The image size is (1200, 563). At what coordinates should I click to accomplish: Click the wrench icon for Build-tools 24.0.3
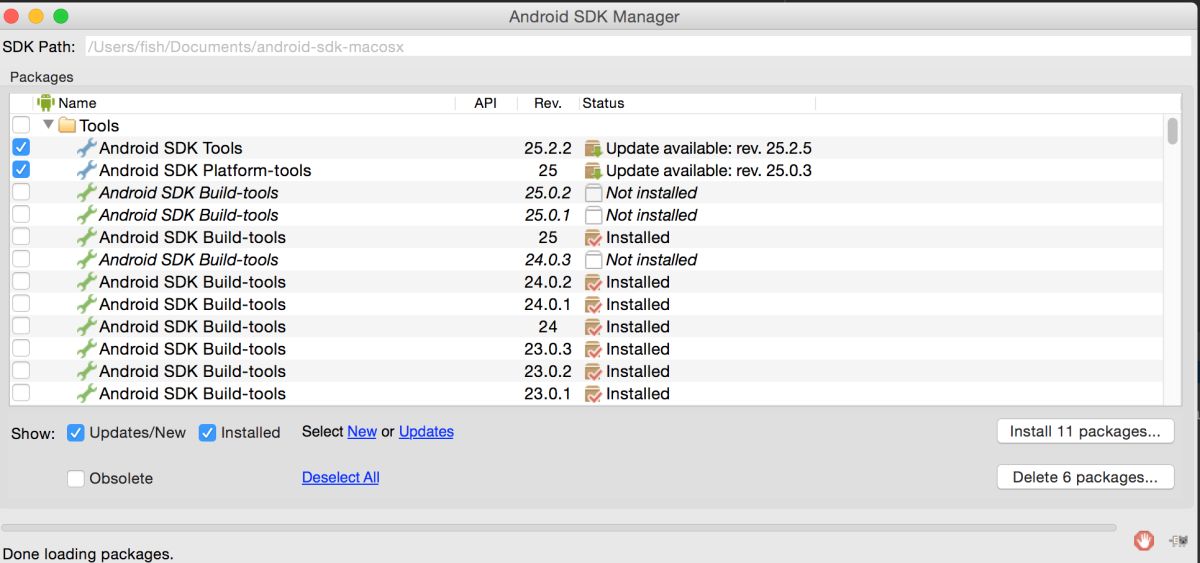click(x=87, y=259)
